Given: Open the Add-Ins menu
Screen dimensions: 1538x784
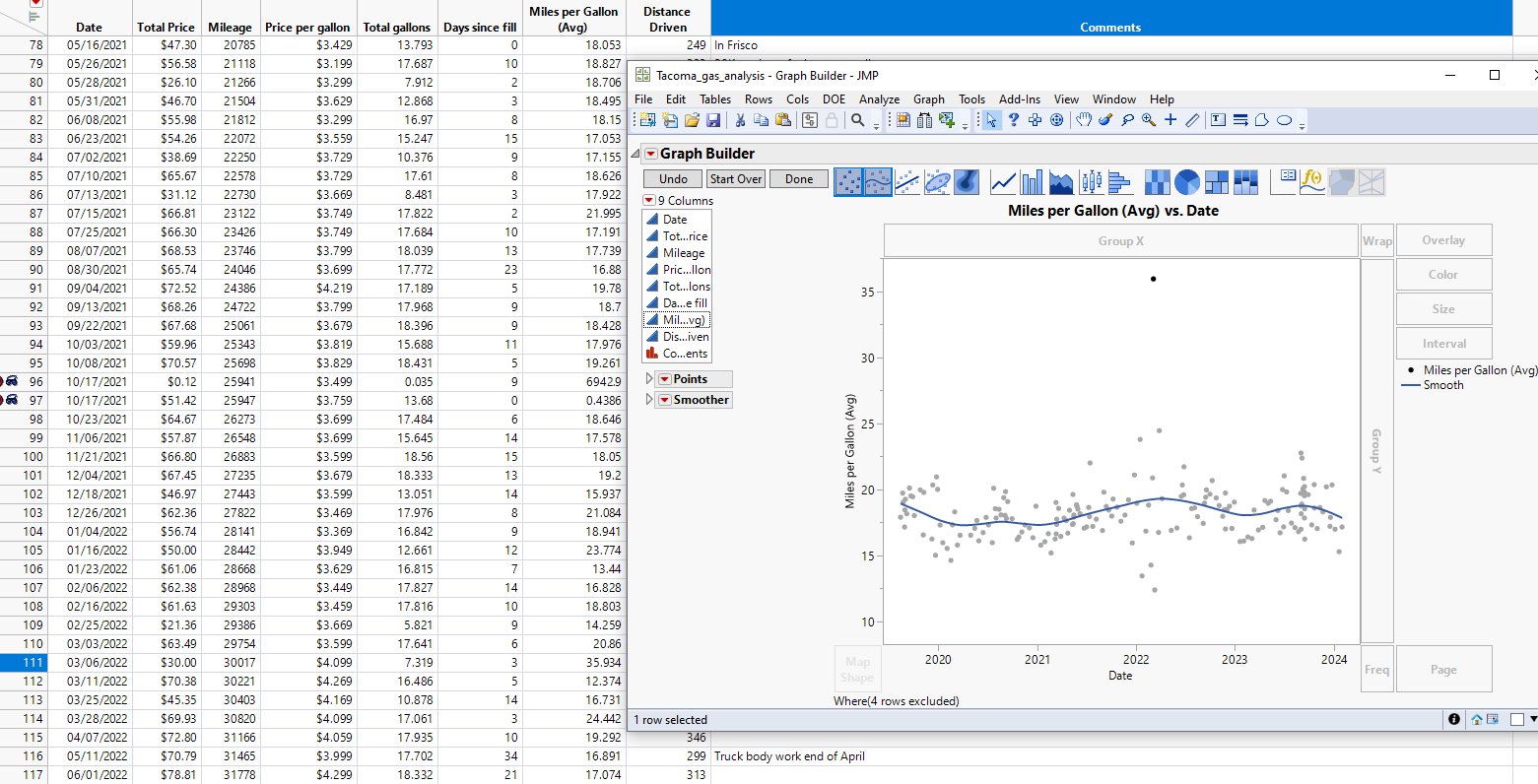Looking at the screenshot, I should click(1020, 99).
